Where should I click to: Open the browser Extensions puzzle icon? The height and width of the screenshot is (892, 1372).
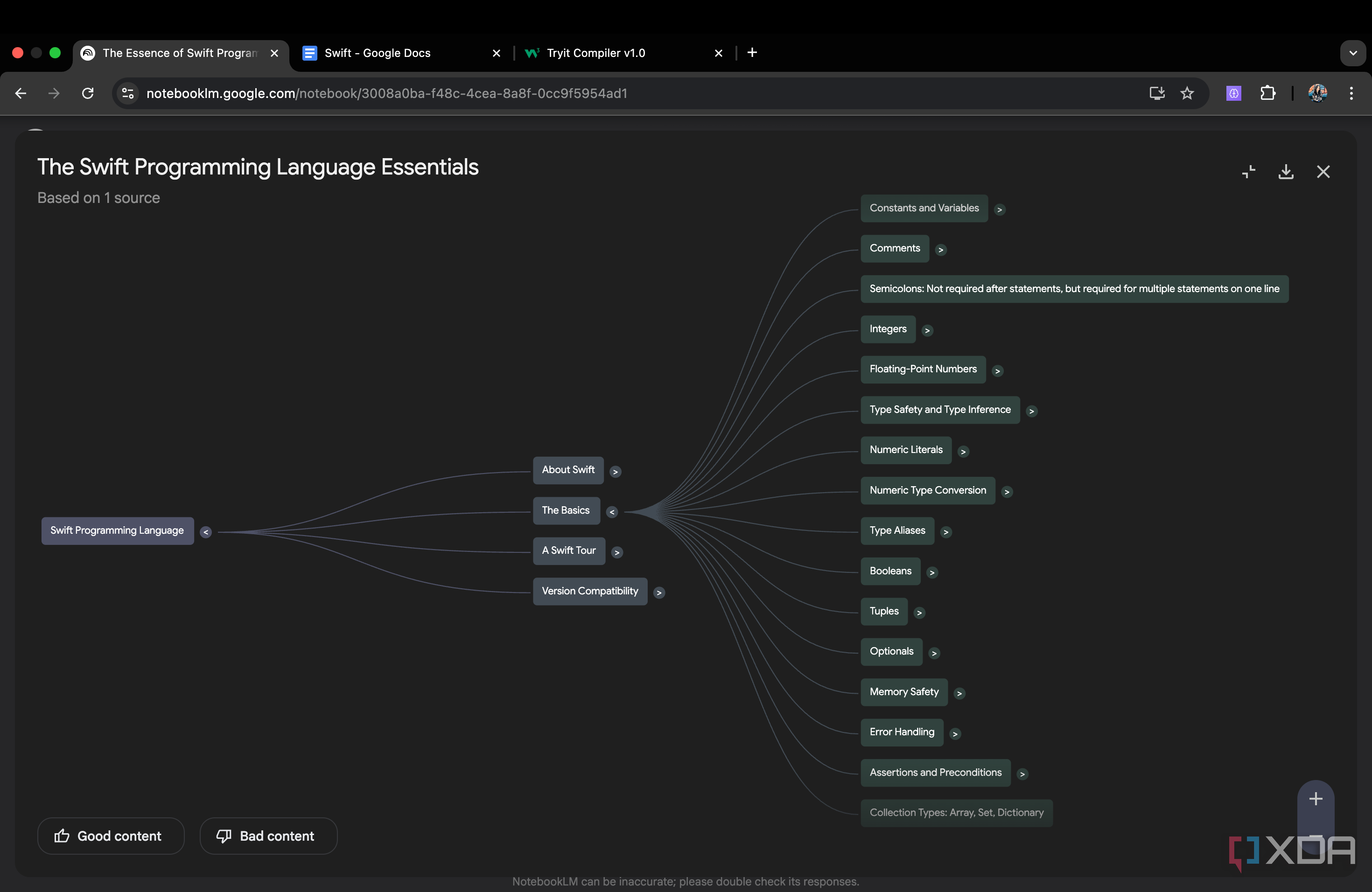[1267, 93]
